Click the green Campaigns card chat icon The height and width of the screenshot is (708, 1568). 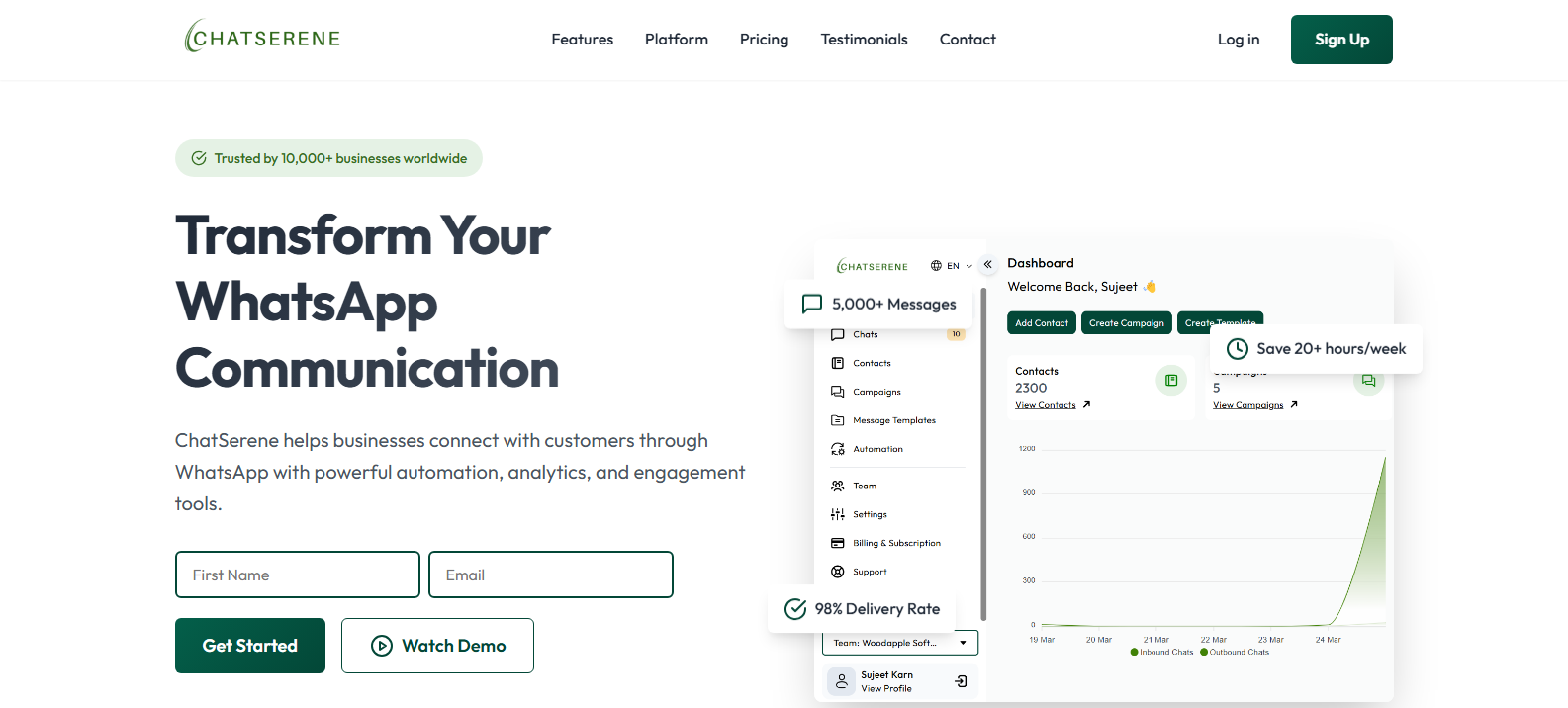[1368, 383]
